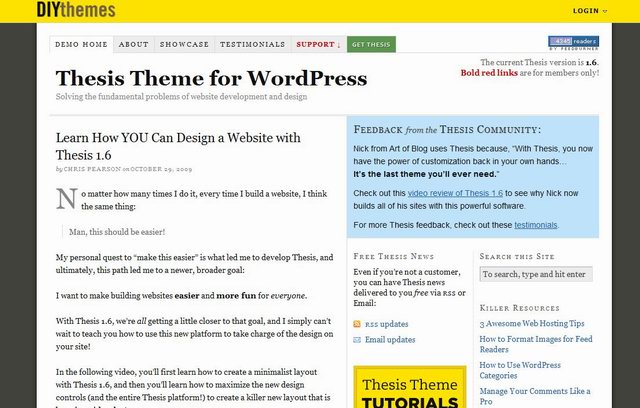Open the Learn How YOU Can Design post title
Screen dimensions: 640x408
tap(178, 146)
